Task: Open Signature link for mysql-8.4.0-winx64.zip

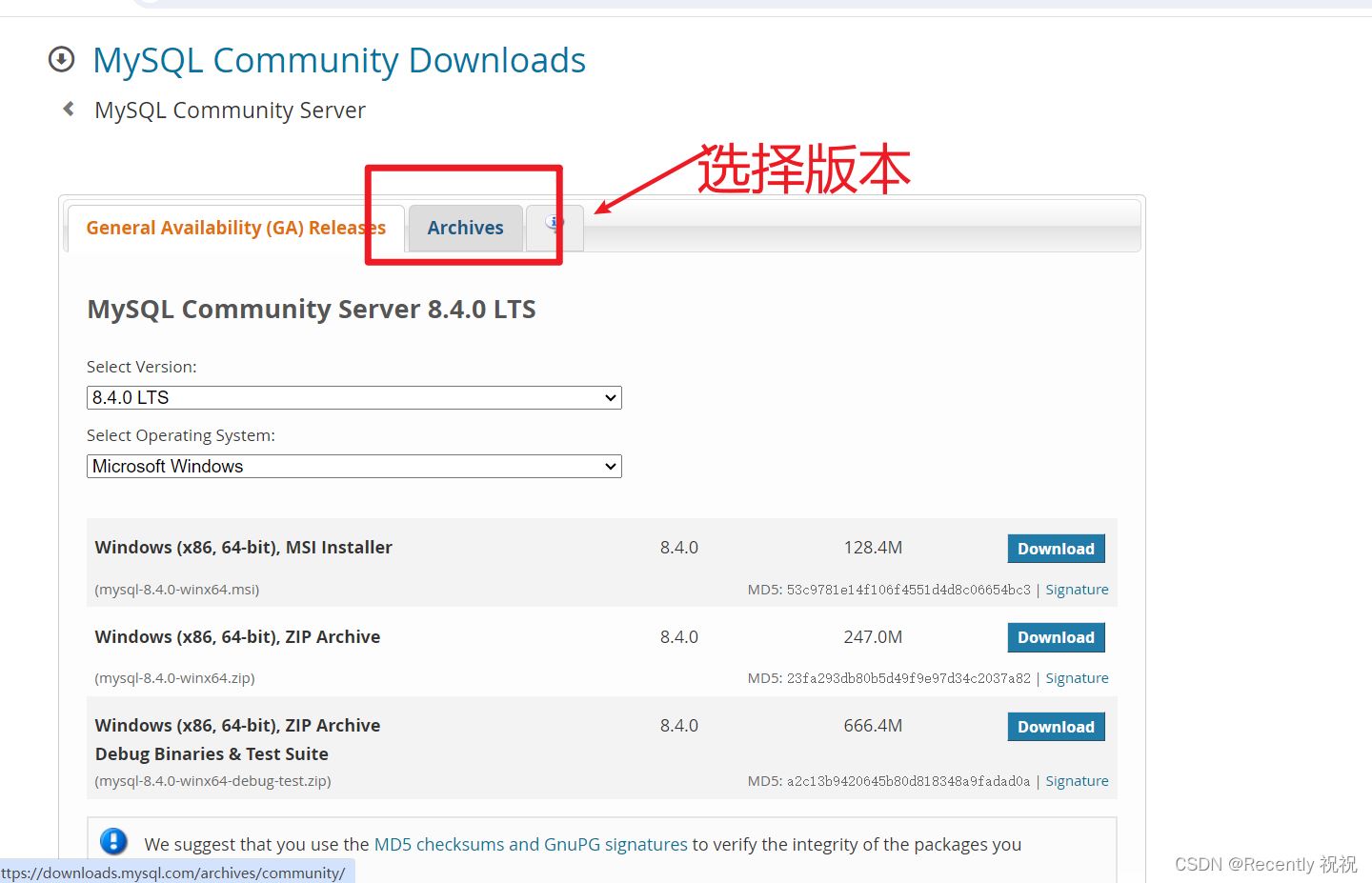Action: click(x=1077, y=678)
